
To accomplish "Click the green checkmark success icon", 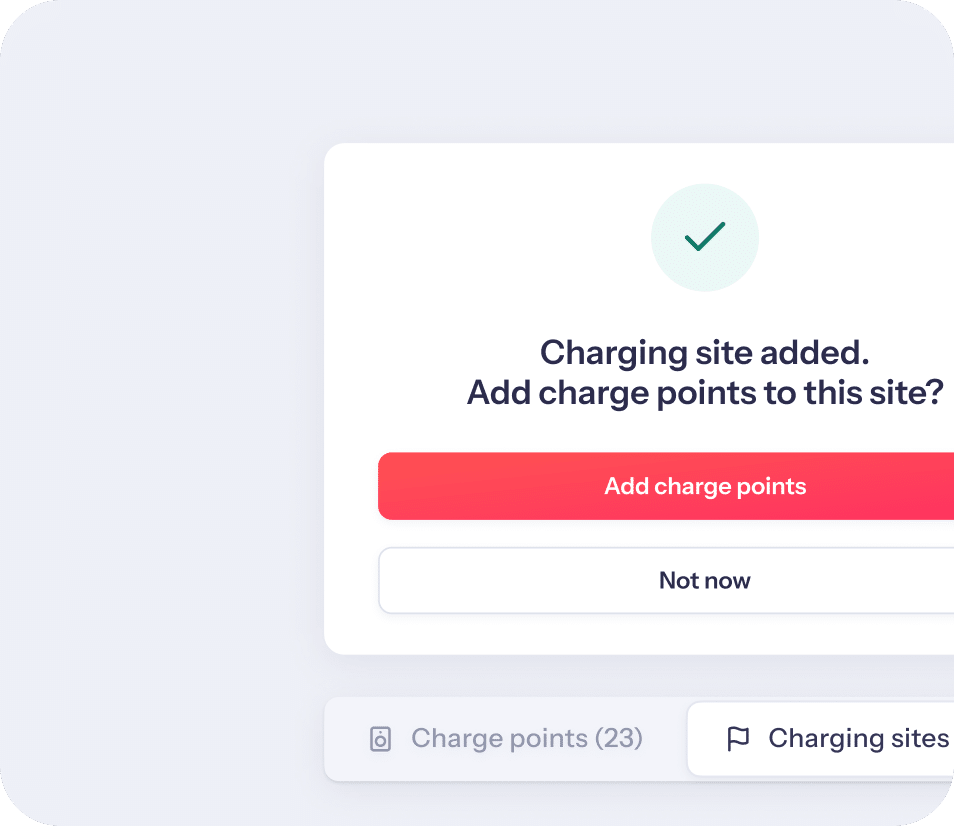I will (705, 237).
